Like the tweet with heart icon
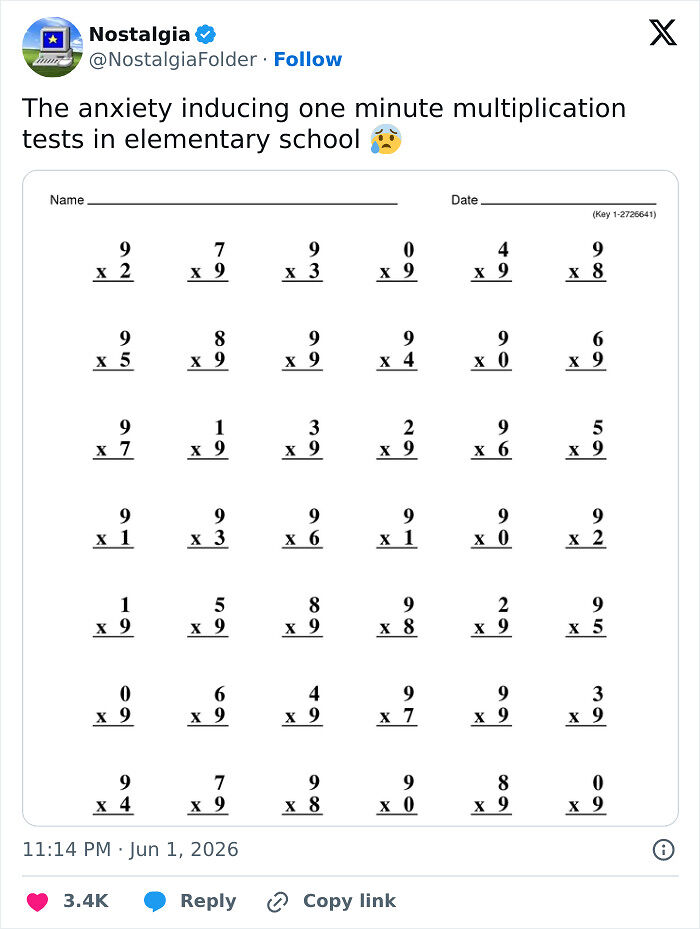This screenshot has width=700, height=929. click(x=37, y=902)
